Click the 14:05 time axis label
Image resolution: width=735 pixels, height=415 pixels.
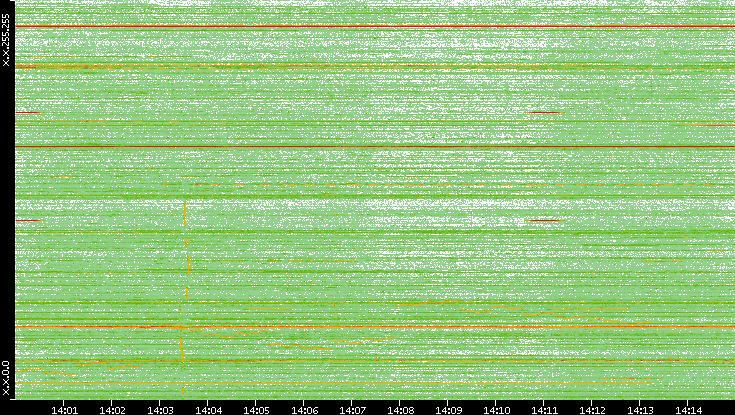click(x=256, y=410)
